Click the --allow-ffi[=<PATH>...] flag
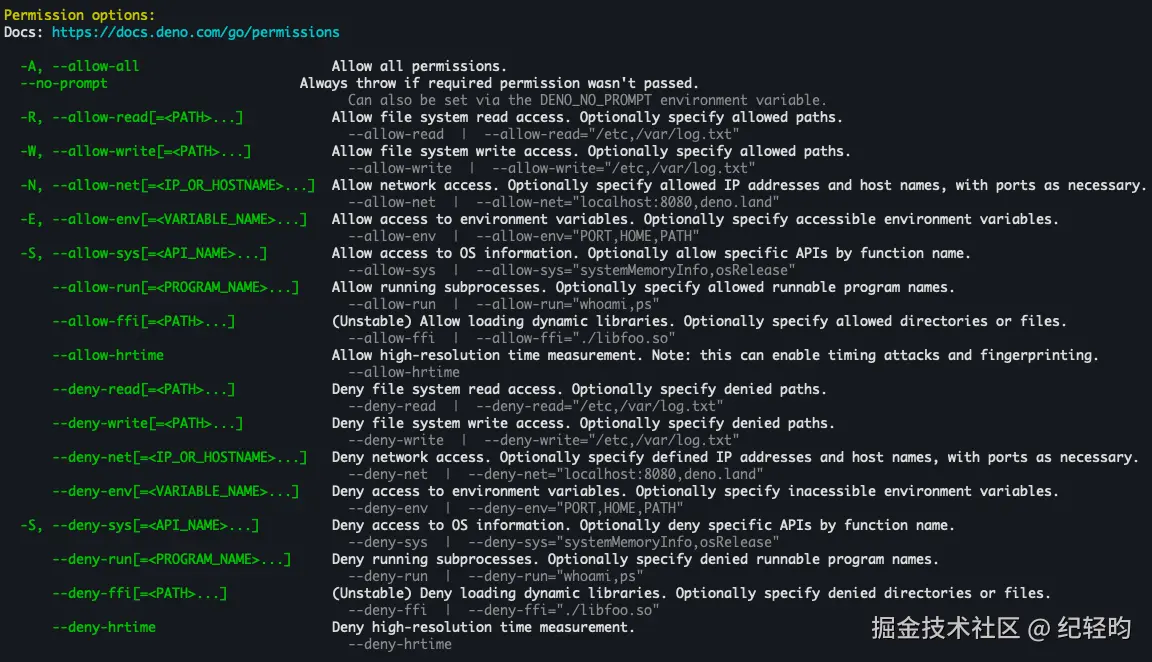The width and height of the screenshot is (1152, 662). pyautogui.click(x=143, y=321)
